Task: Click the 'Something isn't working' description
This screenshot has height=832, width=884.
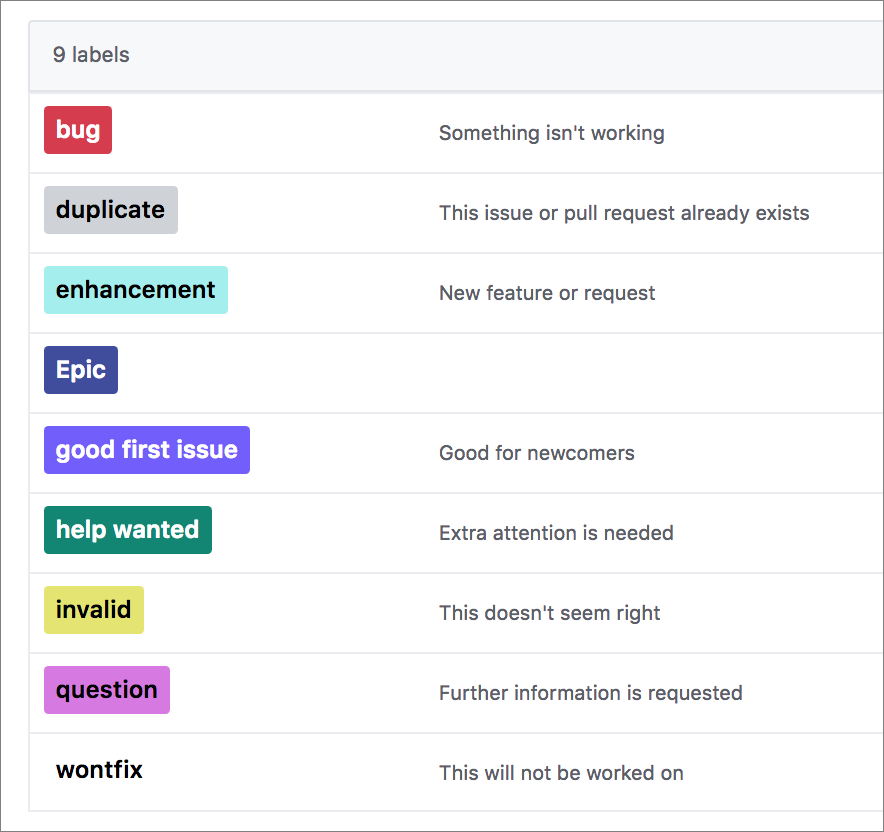Action: click(x=551, y=133)
